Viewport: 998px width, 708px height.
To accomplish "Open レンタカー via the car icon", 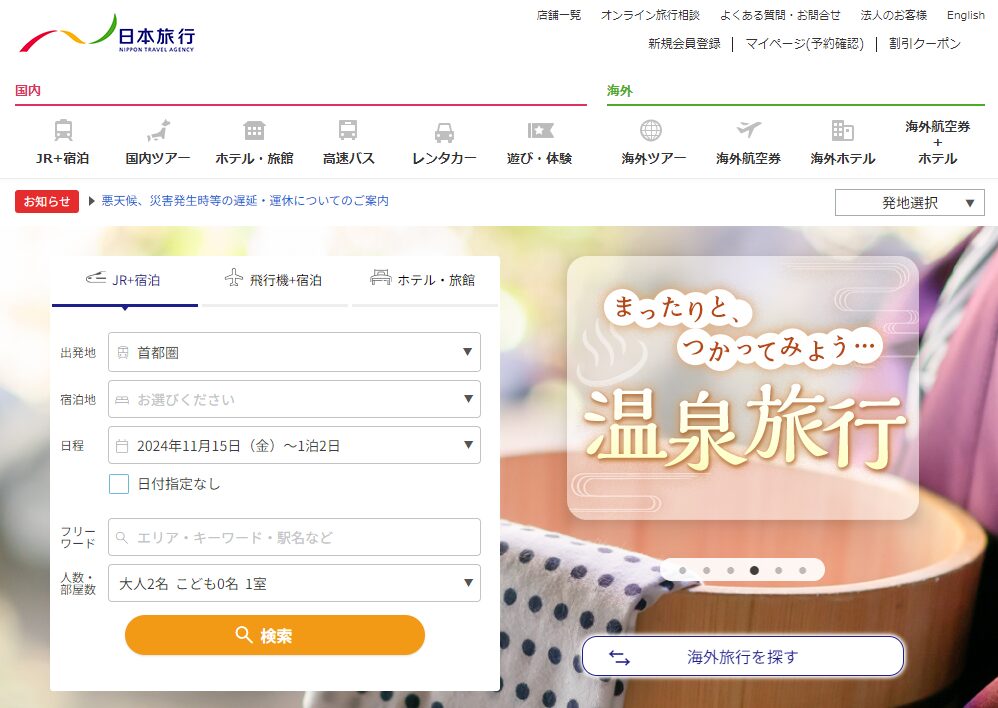I will 444,132.
